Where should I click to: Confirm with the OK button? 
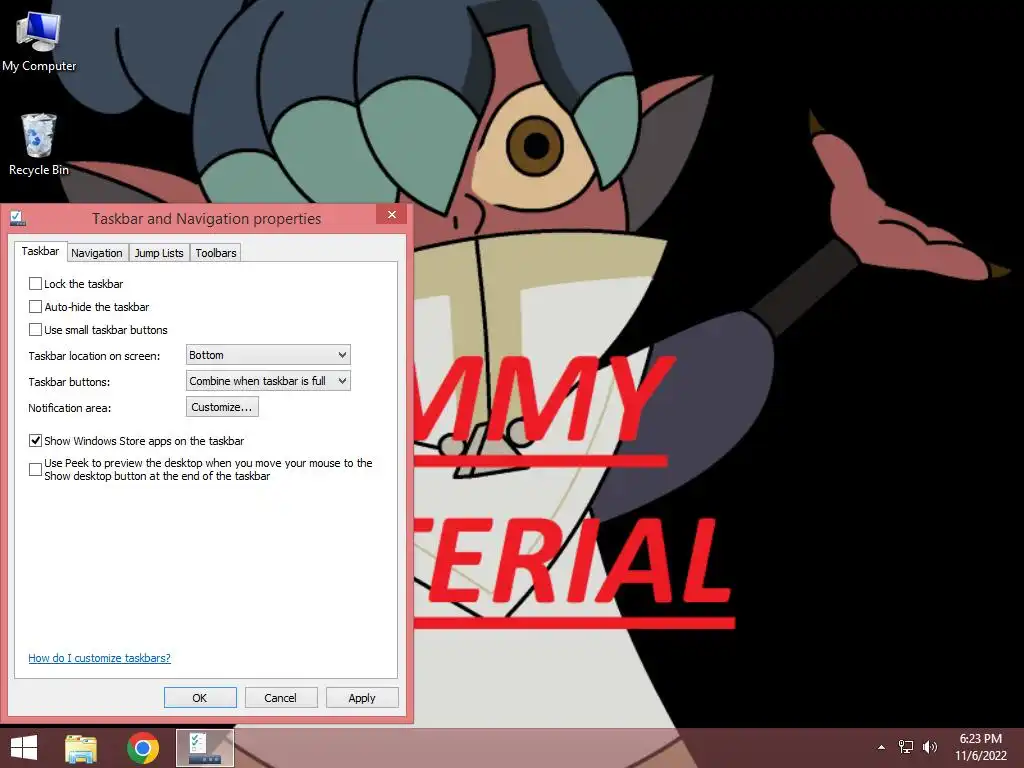coord(200,697)
